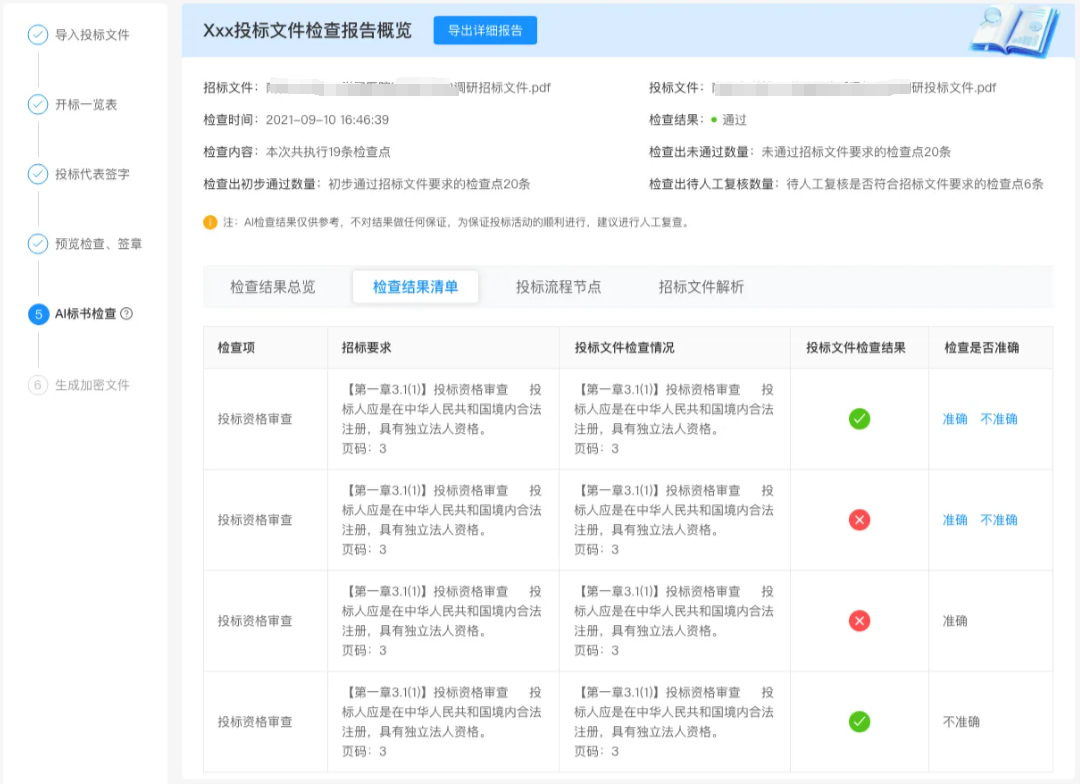
Task: Go to the 投标代表签字 step
Action: (x=92, y=174)
